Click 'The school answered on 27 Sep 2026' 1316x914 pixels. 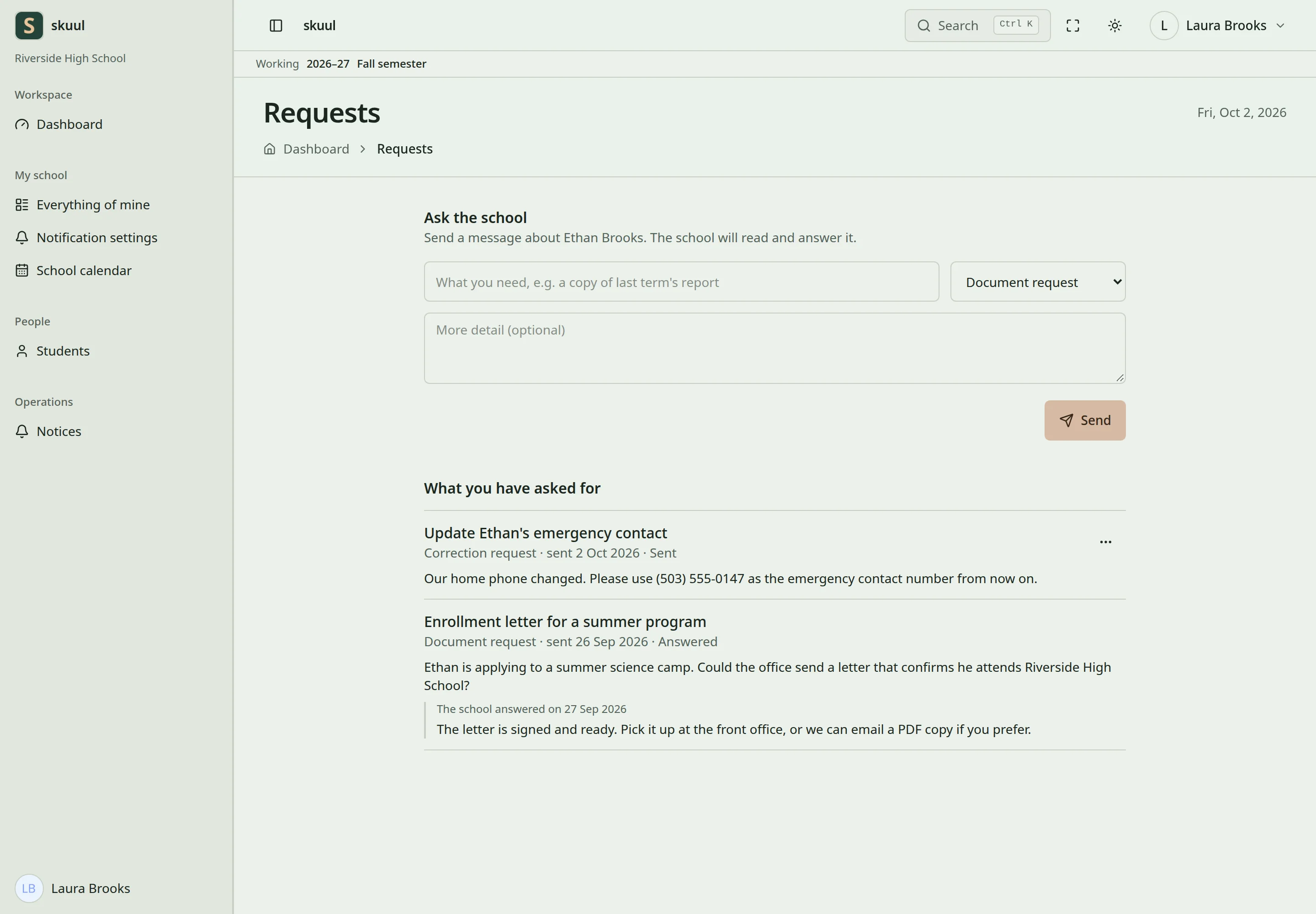click(x=531, y=709)
